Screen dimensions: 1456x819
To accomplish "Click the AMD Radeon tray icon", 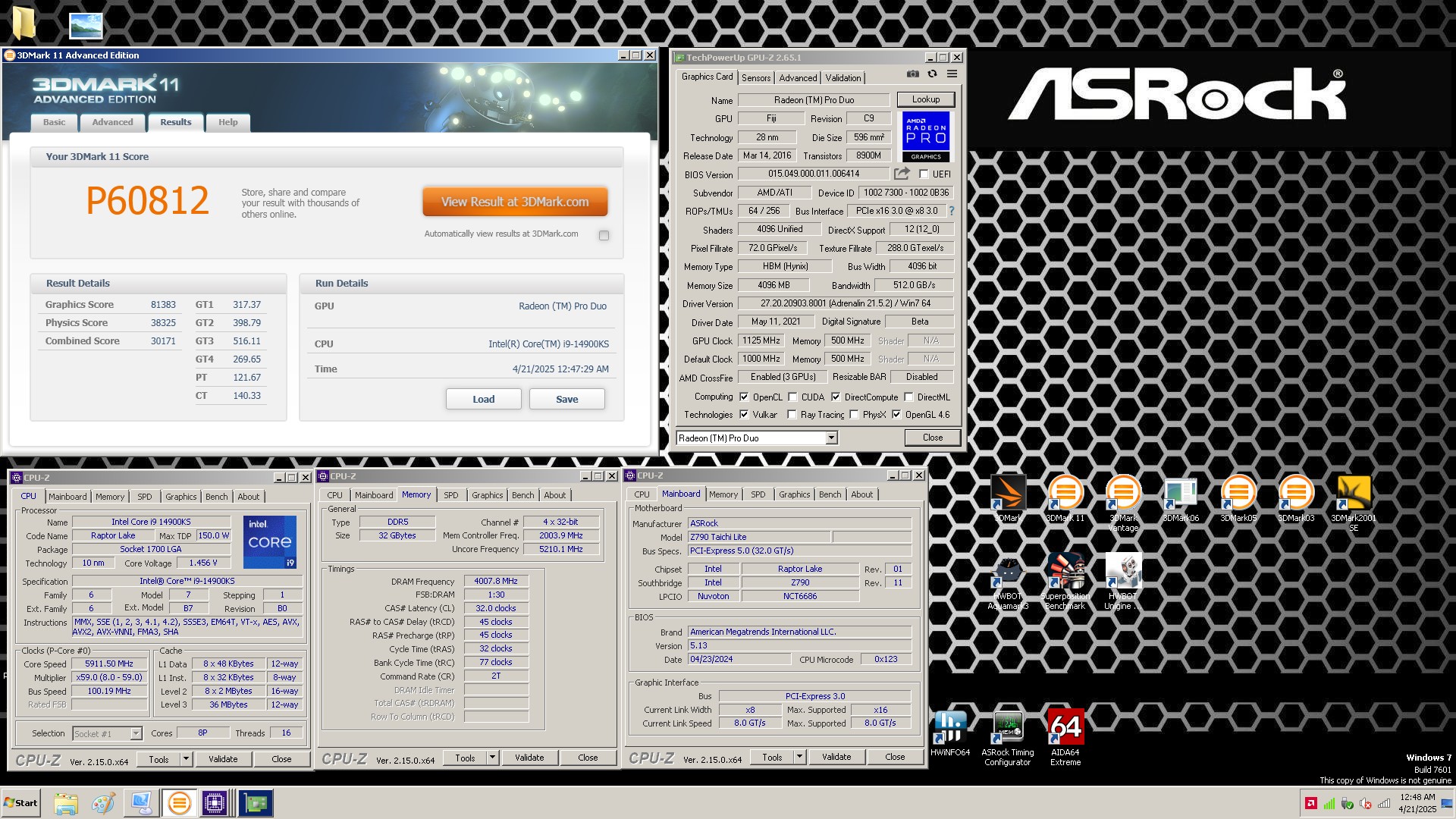I will click(x=1310, y=803).
